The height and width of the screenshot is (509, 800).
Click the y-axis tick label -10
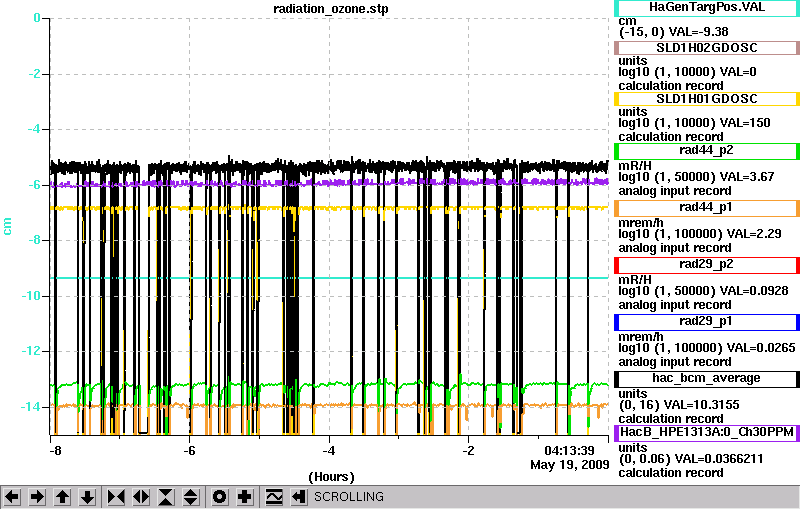(31, 296)
